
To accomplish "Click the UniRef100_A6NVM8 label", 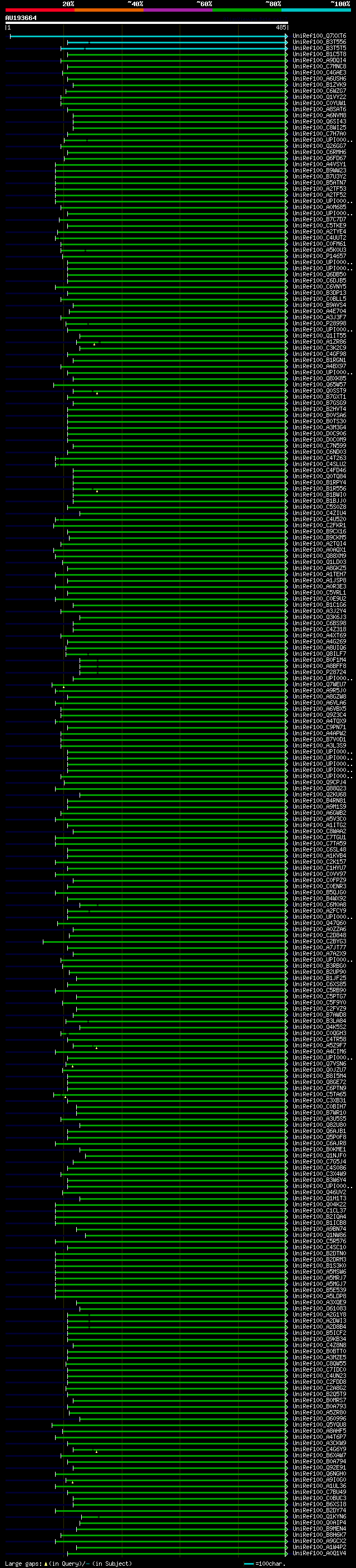I will coord(319,116).
